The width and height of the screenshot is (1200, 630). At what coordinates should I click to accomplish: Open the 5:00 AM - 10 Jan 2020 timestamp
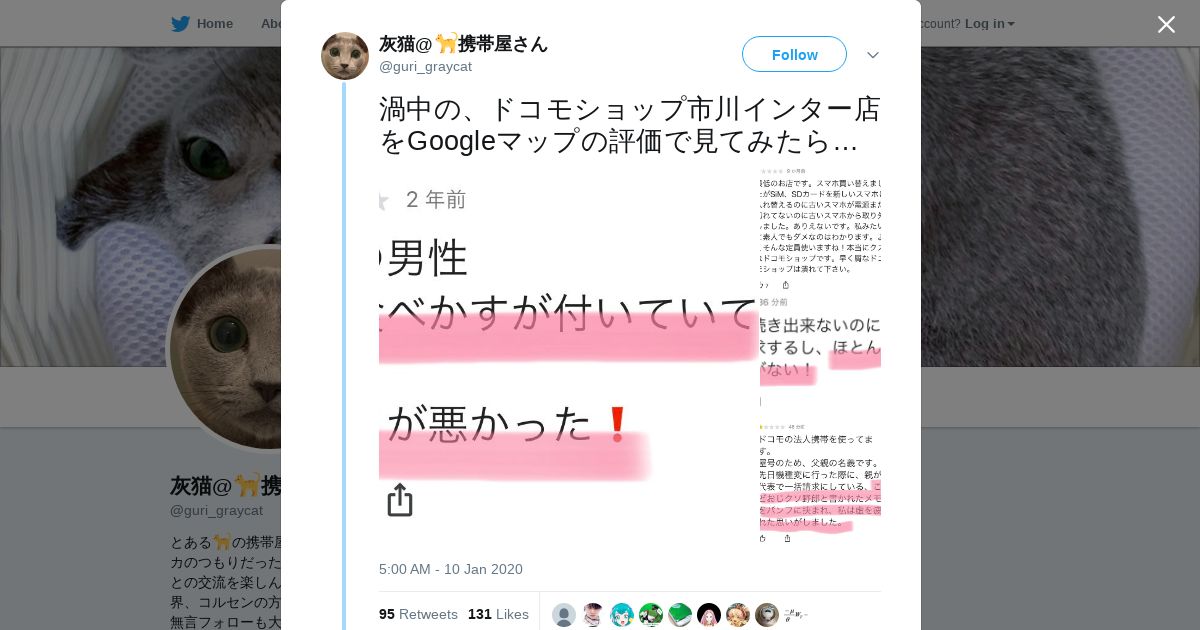[x=451, y=569]
